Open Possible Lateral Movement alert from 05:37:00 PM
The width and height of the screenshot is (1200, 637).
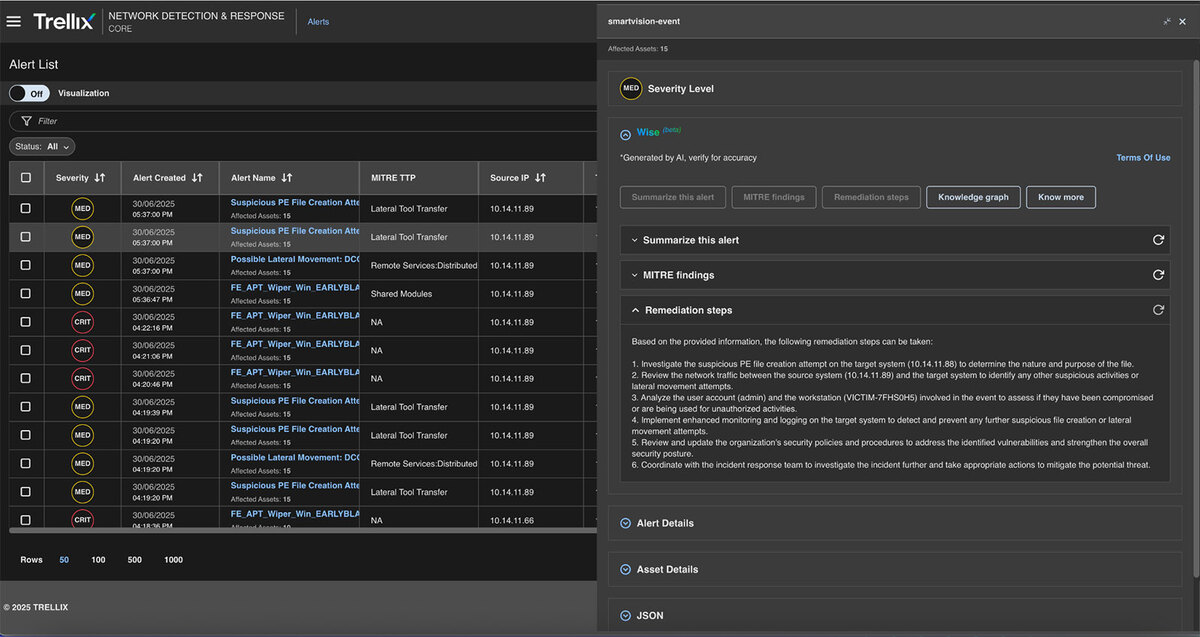point(294,259)
